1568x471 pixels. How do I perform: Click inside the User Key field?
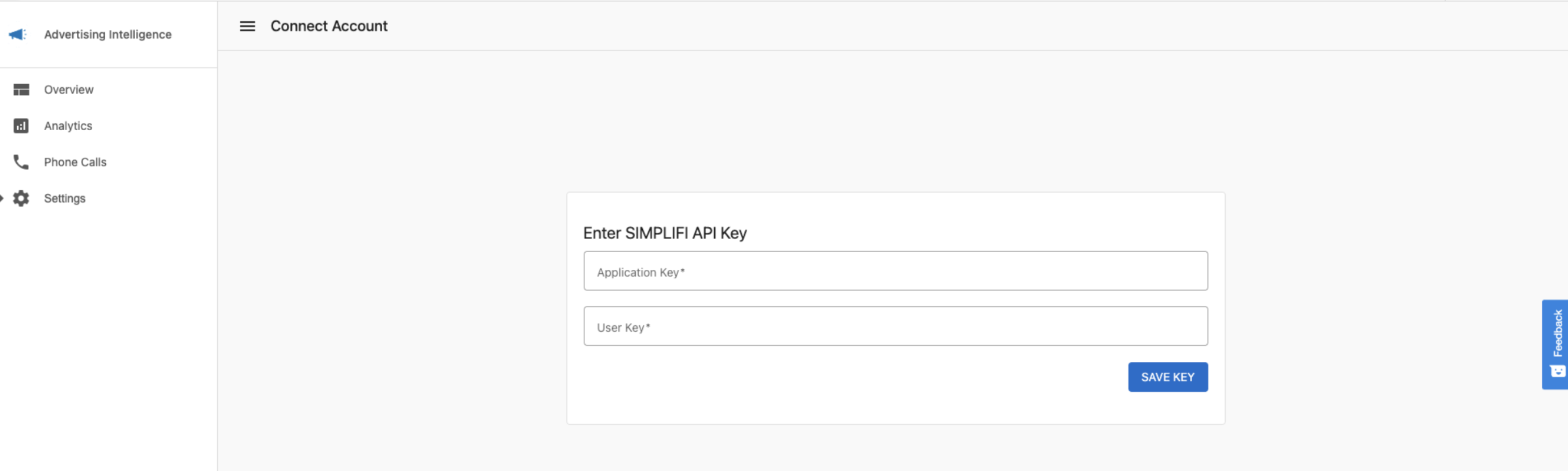point(895,326)
